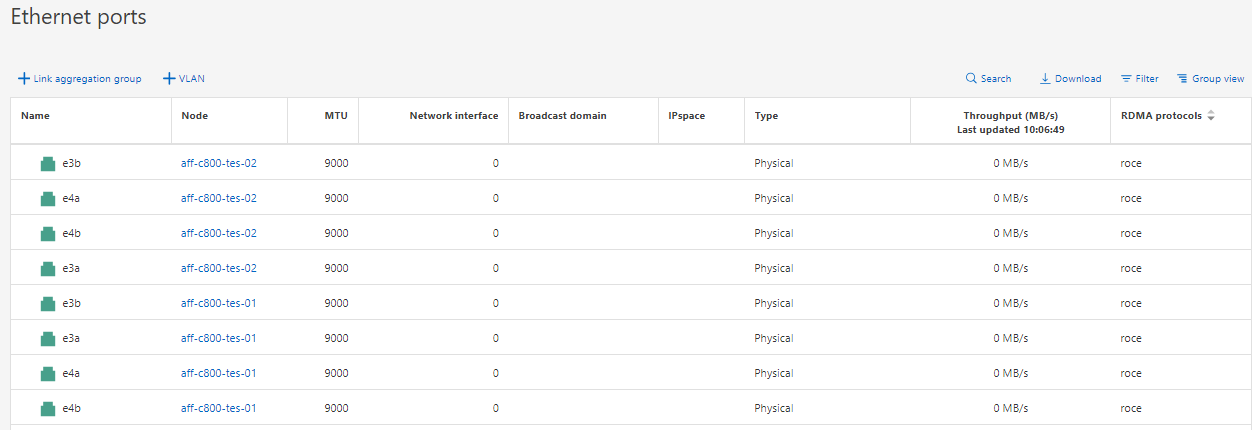Viewport: 1252px width, 430px height.
Task: Sort by the Name column header
Action: pyautogui.click(x=35, y=116)
